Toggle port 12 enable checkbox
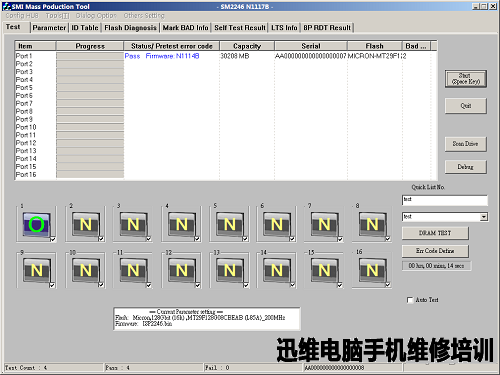Viewport: 500px width, 375px height. (x=198, y=285)
